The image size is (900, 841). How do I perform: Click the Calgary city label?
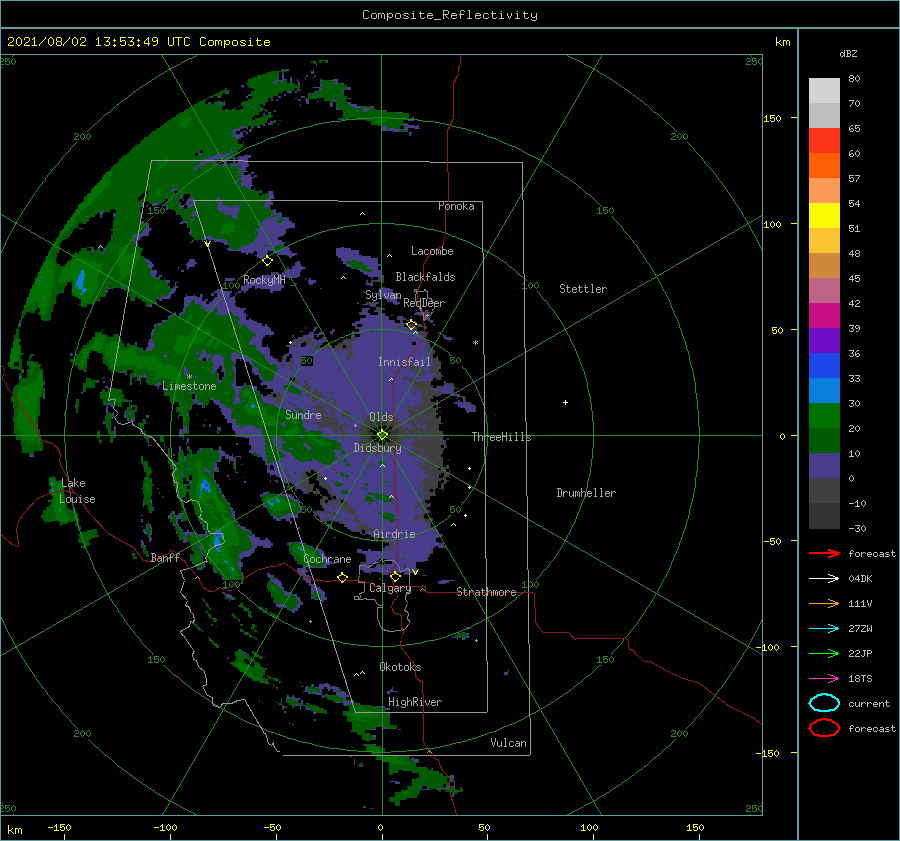tap(390, 588)
